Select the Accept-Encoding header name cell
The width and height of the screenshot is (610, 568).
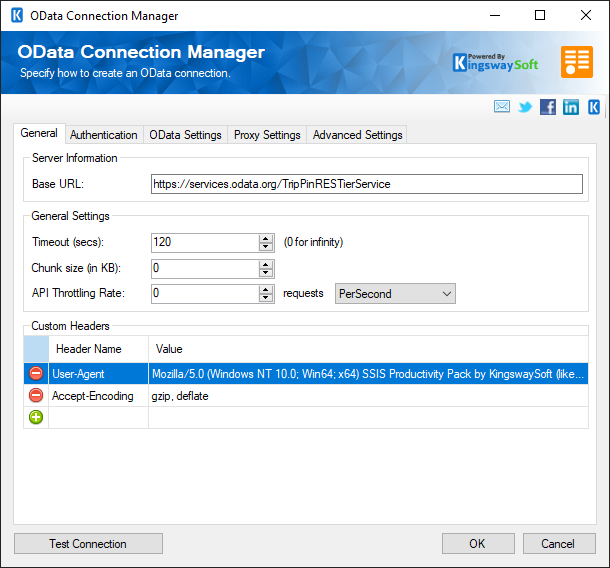click(98, 396)
